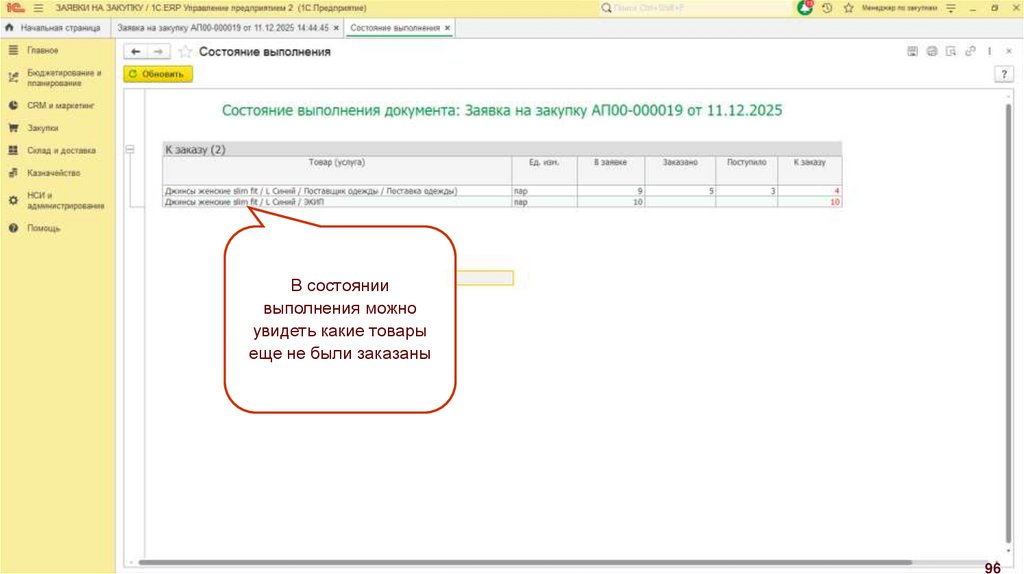The width and height of the screenshot is (1024, 574).
Task: Switch to Заявка на закупку АП00-000019 tab
Action: 223,28
